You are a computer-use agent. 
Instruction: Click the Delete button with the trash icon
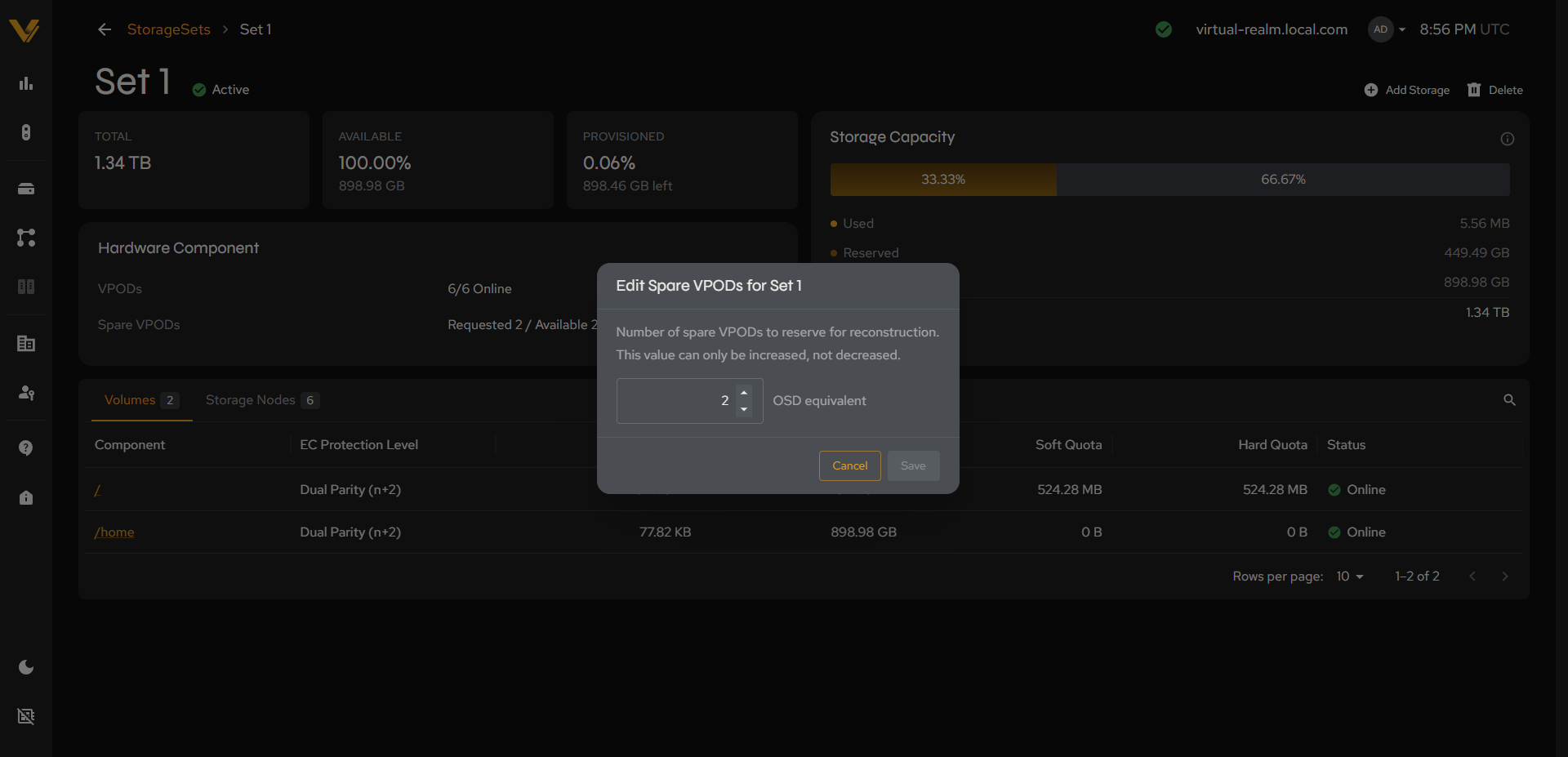(x=1495, y=90)
